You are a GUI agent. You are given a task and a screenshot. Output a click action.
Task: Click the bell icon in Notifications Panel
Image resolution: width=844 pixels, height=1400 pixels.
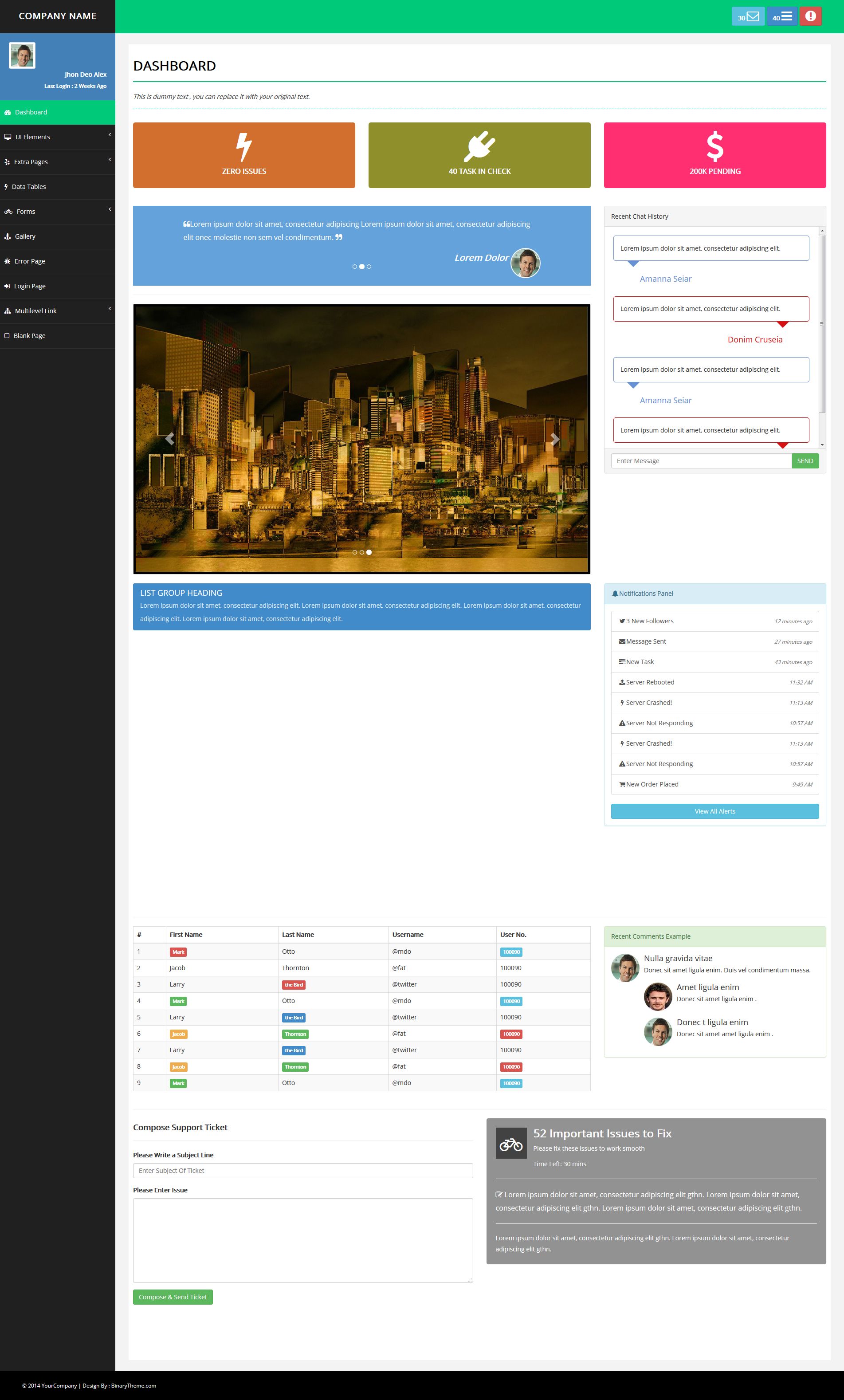coord(615,594)
